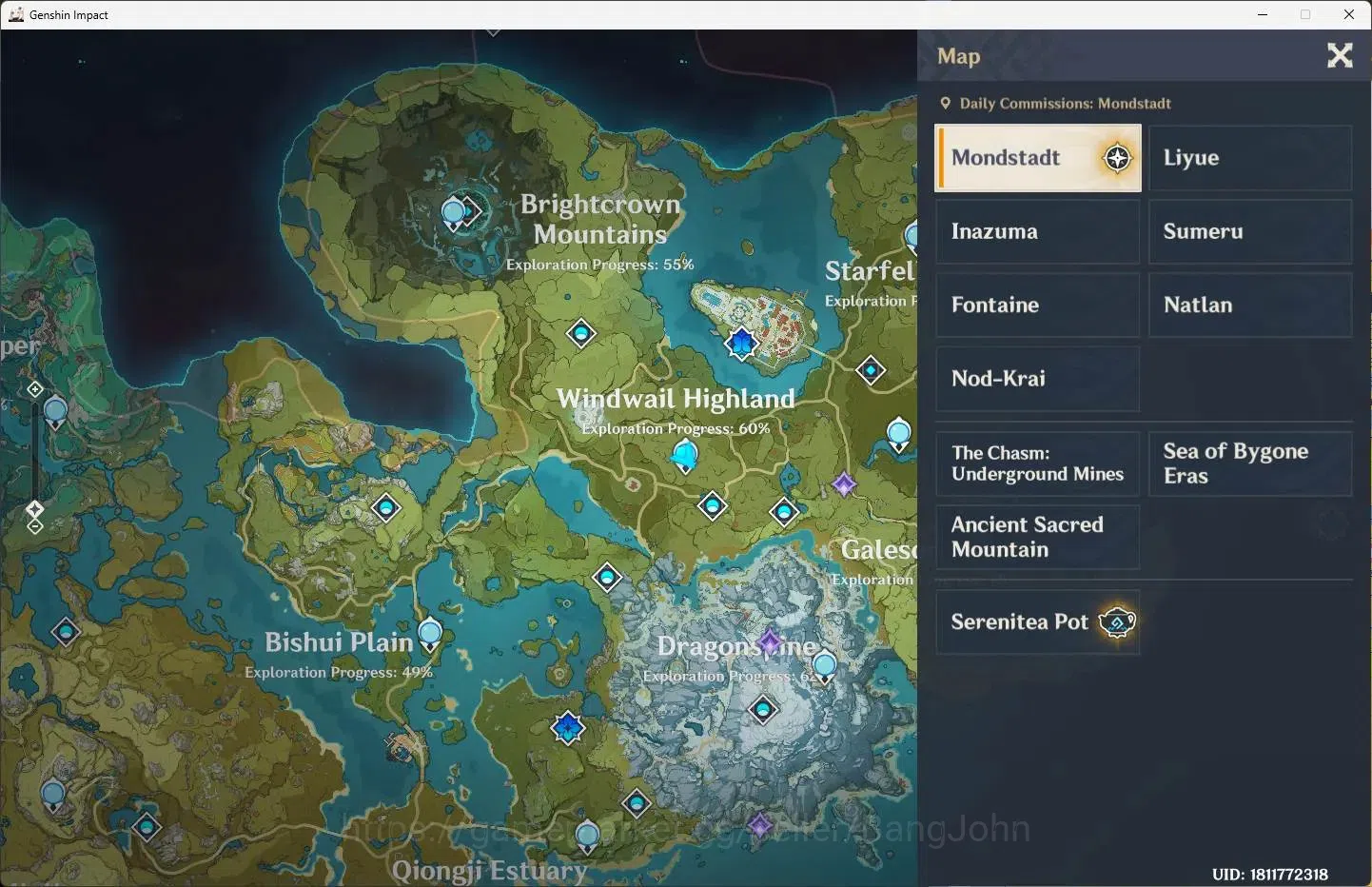The width and height of the screenshot is (1372, 887).
Task: Open the Fontaine region map
Action: (x=1038, y=305)
